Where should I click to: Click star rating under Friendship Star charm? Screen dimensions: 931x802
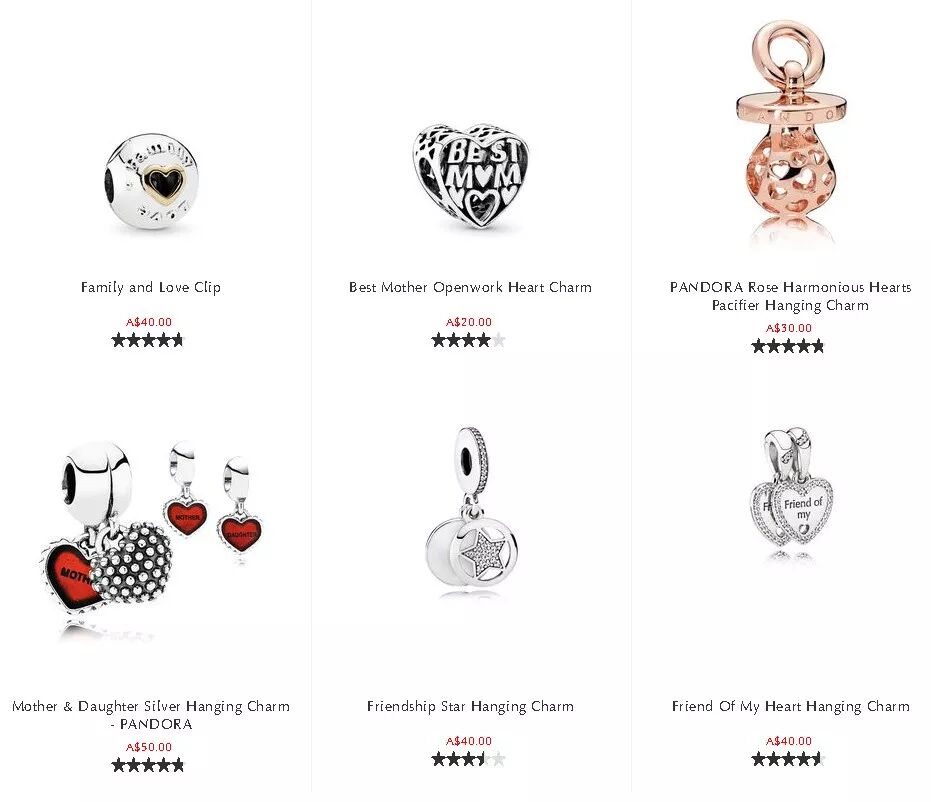[x=468, y=759]
